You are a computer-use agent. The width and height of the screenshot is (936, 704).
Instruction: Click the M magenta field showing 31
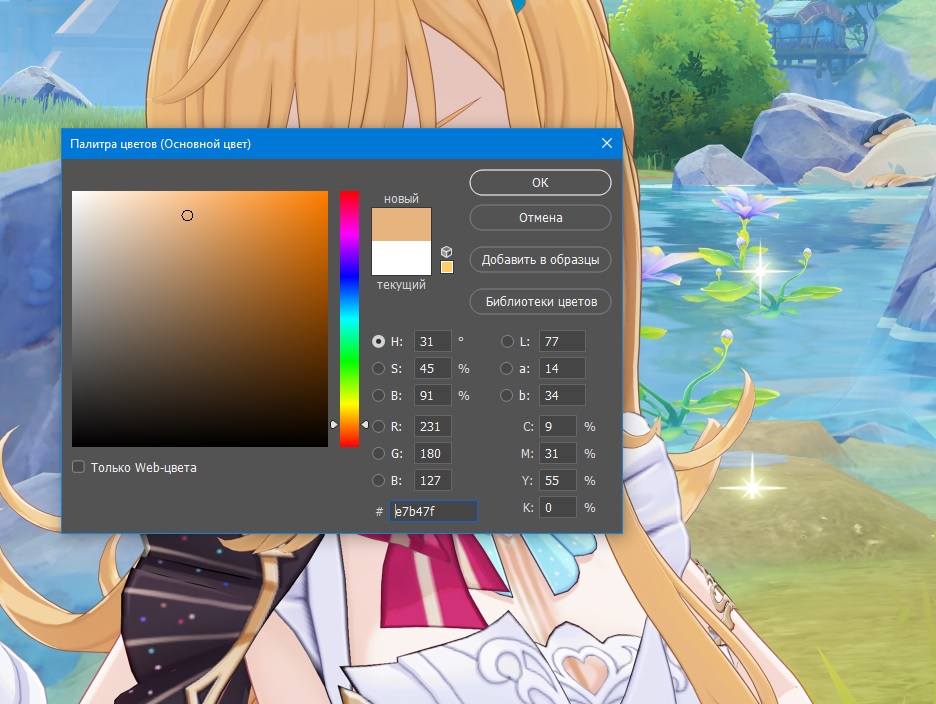point(558,453)
